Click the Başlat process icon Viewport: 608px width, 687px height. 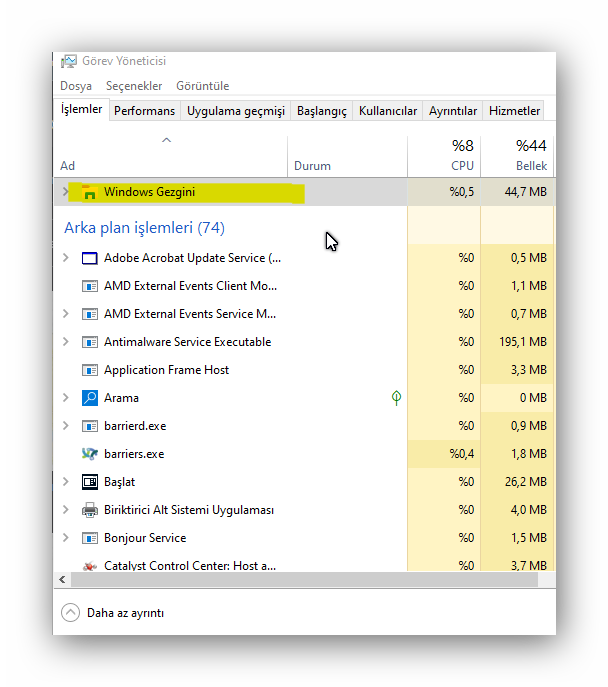click(x=89, y=482)
